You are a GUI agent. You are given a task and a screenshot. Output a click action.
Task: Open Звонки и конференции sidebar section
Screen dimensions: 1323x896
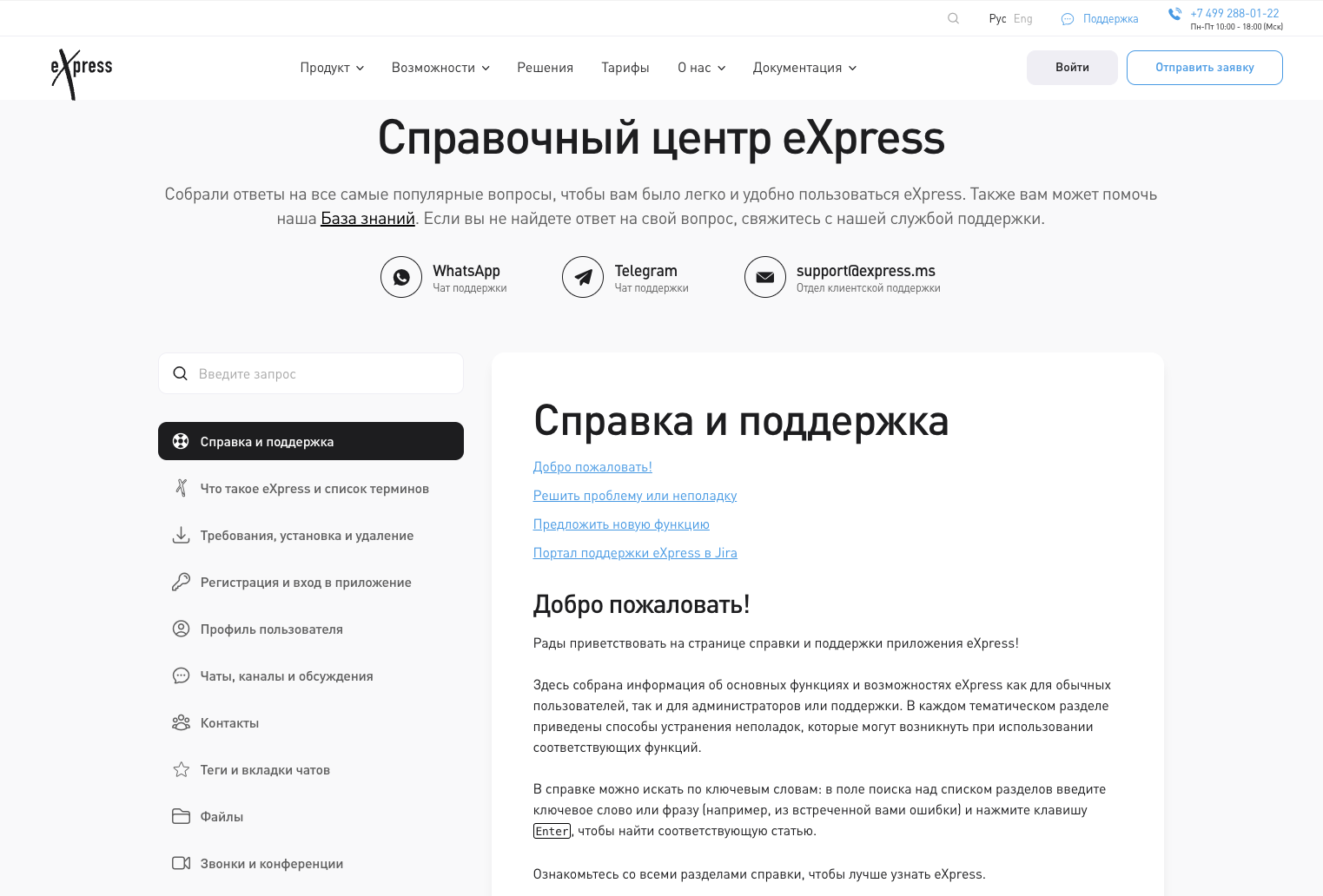click(271, 863)
